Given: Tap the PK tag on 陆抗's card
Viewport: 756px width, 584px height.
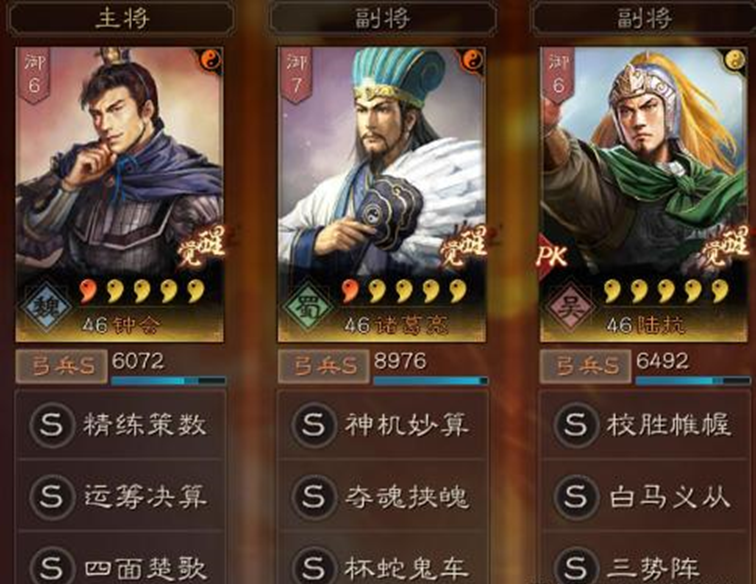Looking at the screenshot, I should pos(552,256).
